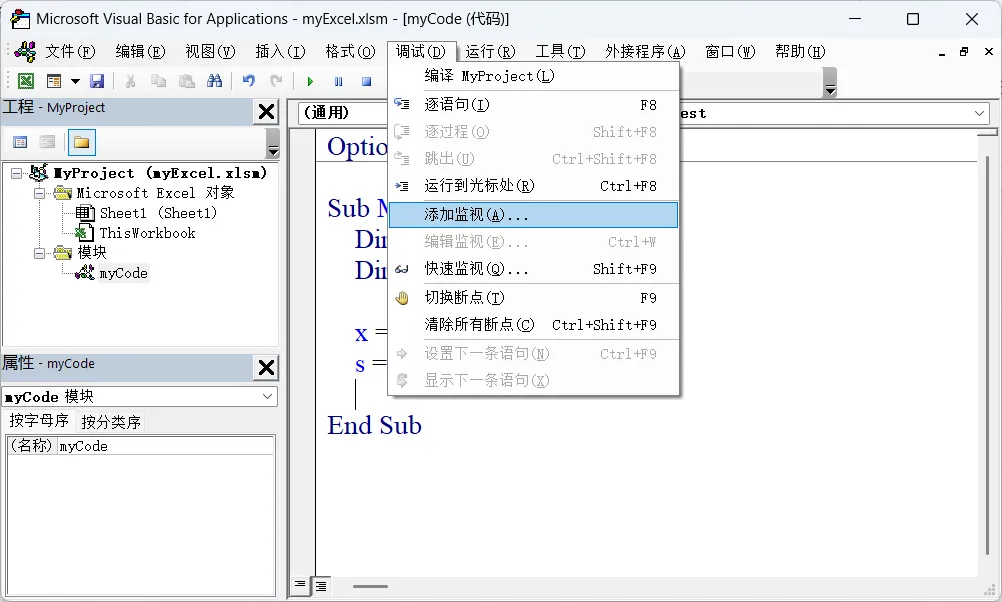Screen dimensions: 1002x602
Task: Open the 编辑(E) menu
Action: (140, 51)
